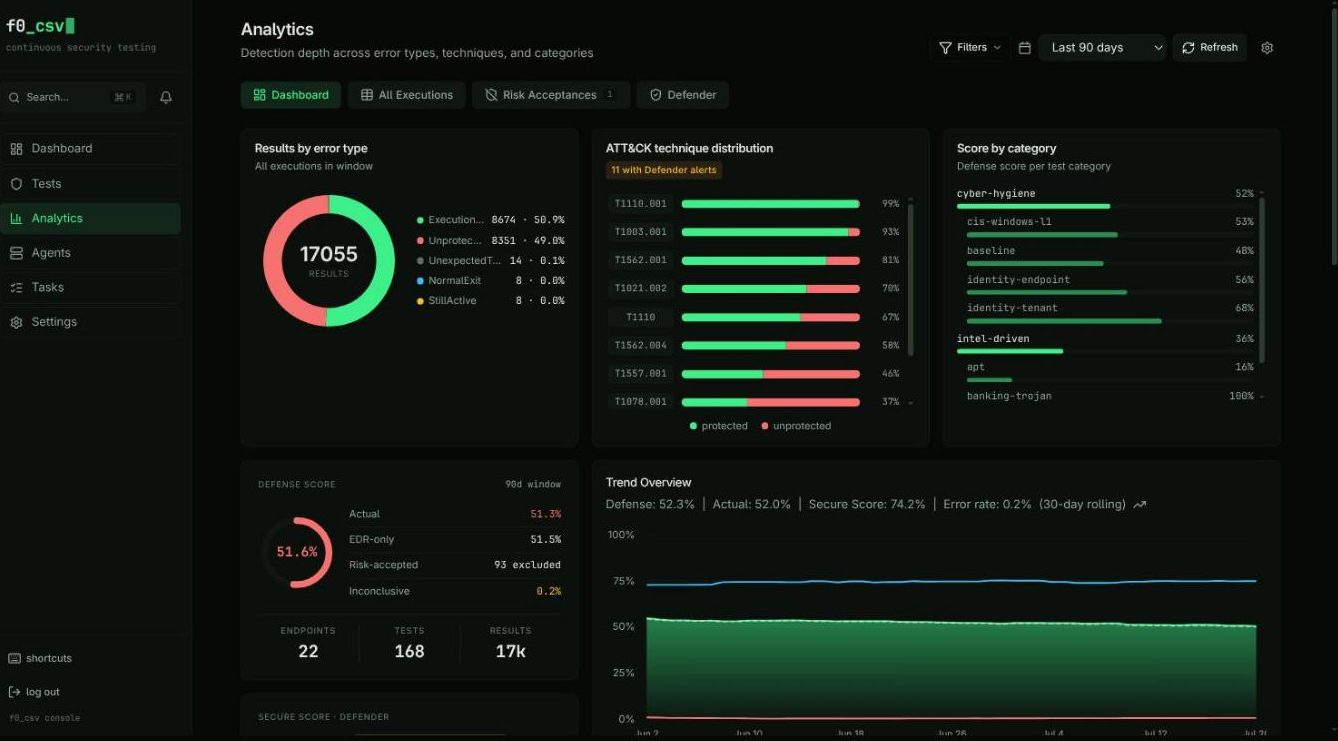Viewport: 1338px width, 741px height.
Task: Click the down arrow of ATT&CK technique list
Action: [910, 402]
